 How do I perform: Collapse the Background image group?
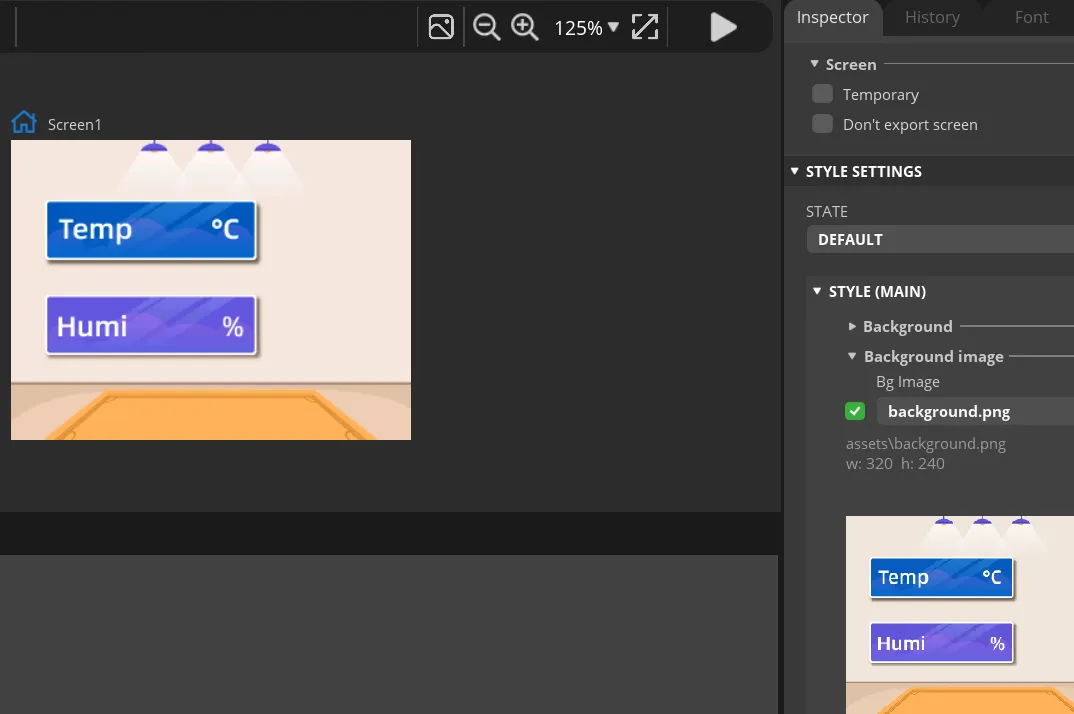[x=852, y=356]
